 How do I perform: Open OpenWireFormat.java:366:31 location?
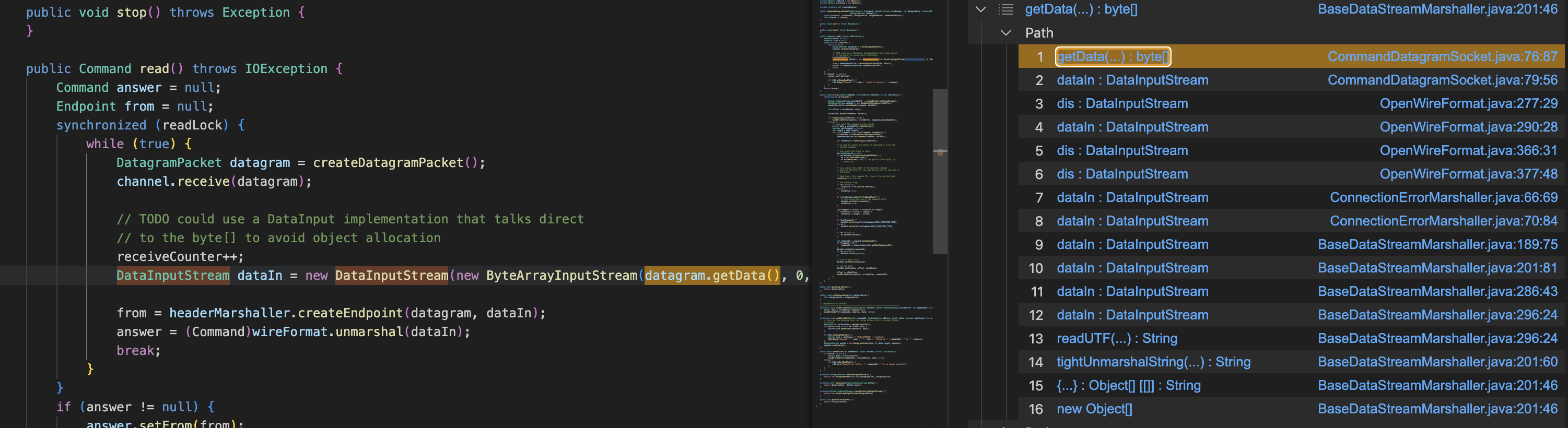(x=1469, y=151)
